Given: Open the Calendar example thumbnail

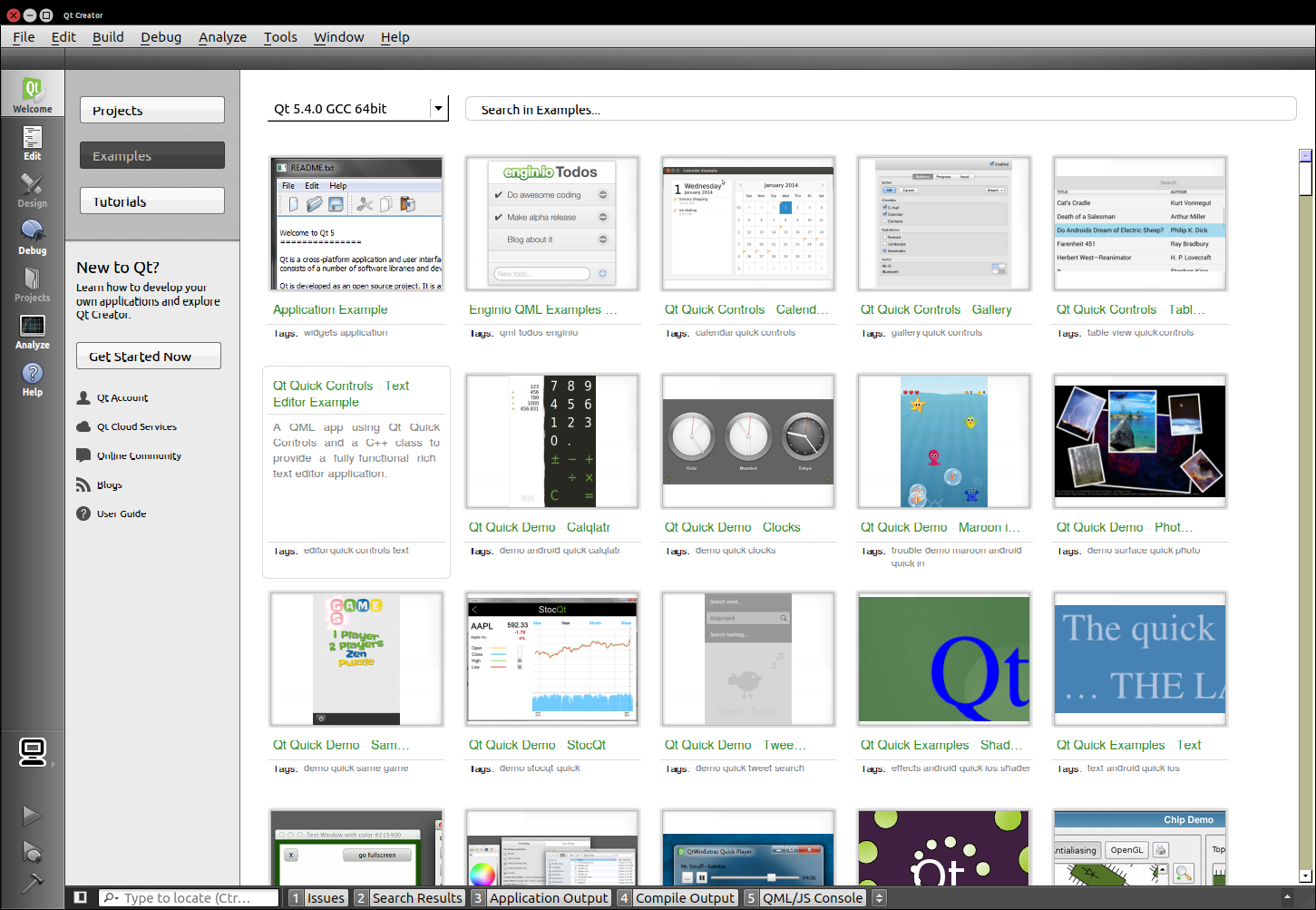Looking at the screenshot, I should click(x=748, y=223).
